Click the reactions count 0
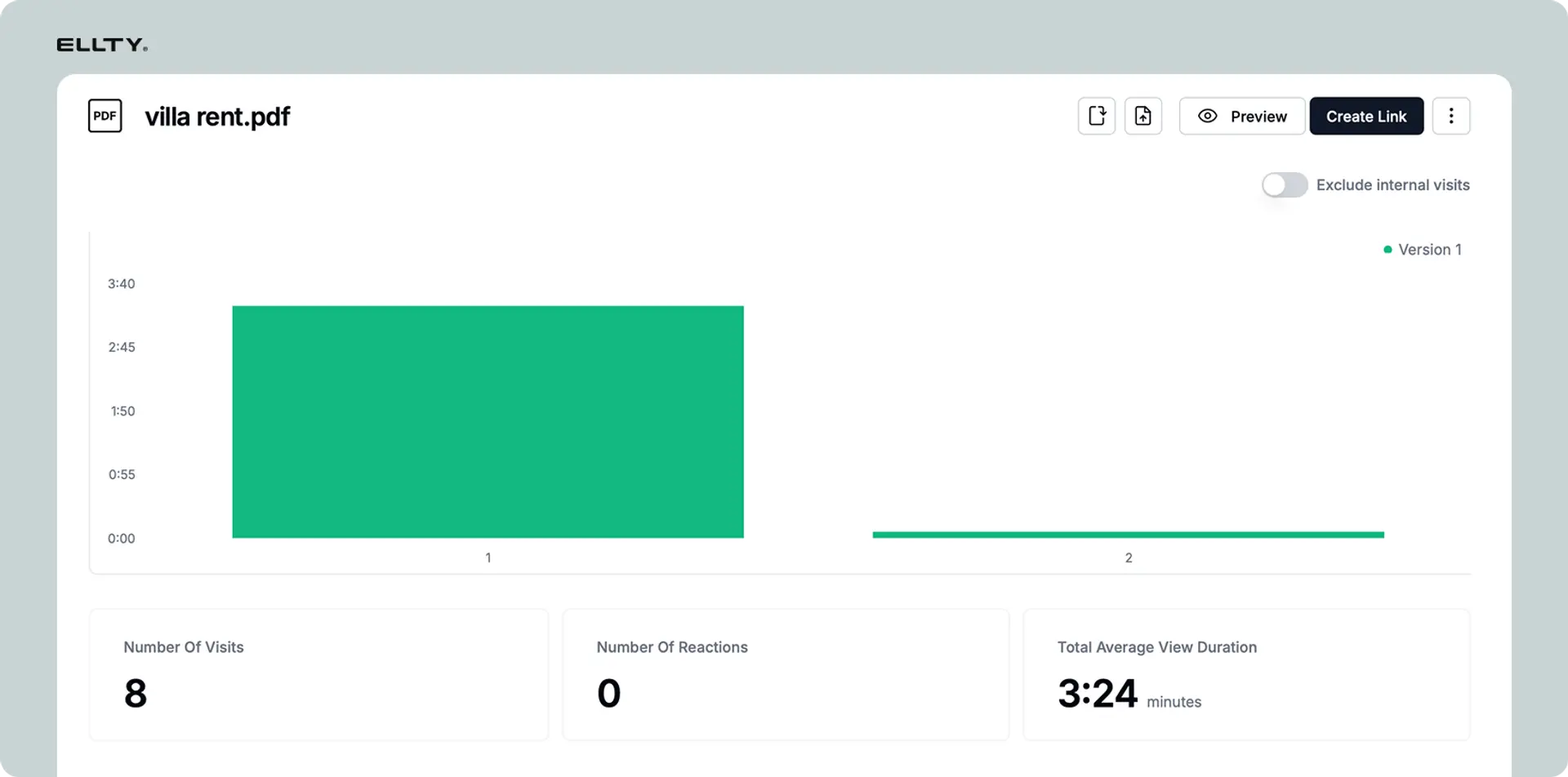 coord(609,694)
